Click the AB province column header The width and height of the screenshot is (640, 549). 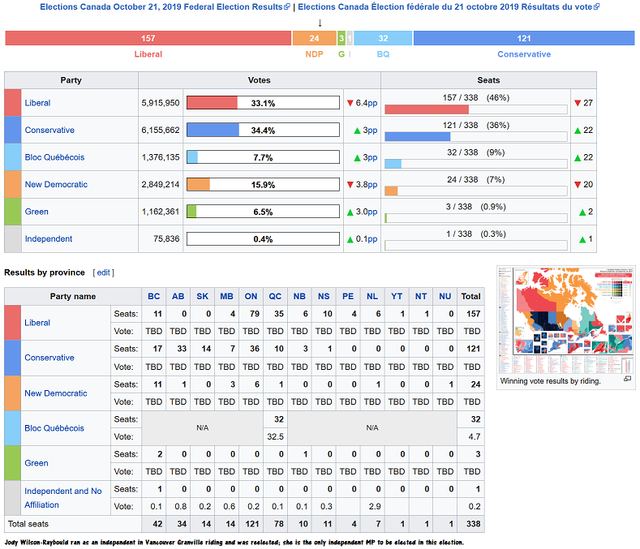tap(178, 296)
